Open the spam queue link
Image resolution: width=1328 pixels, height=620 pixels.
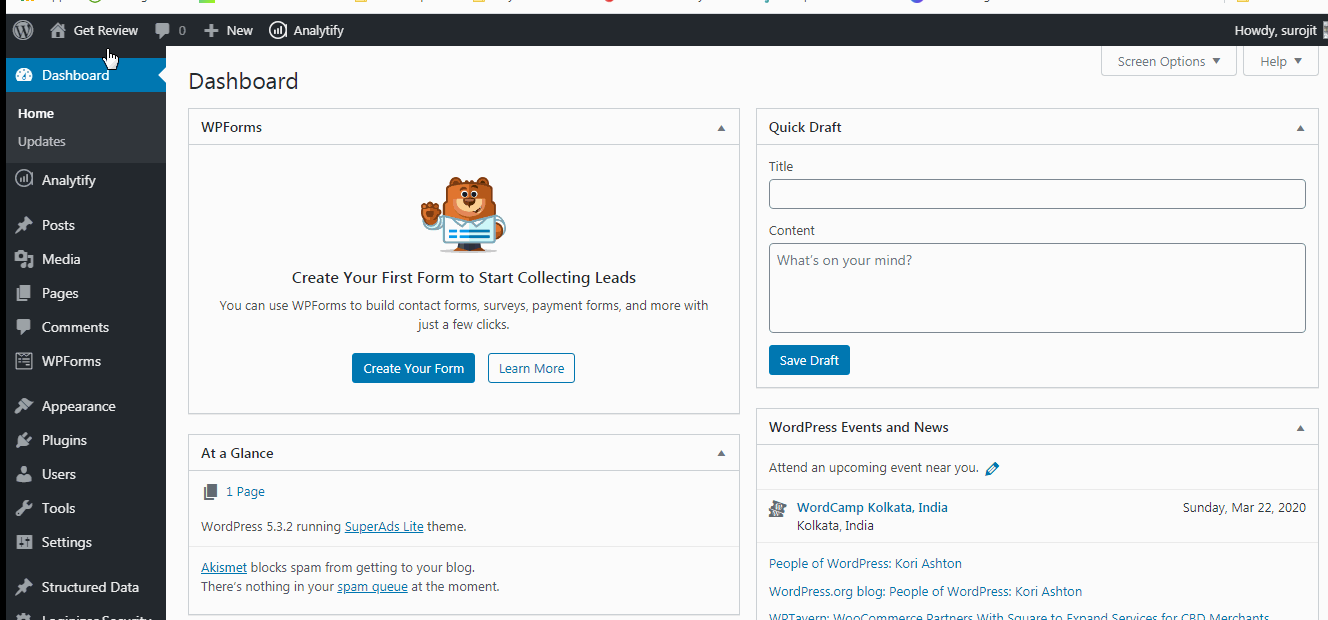tap(372, 587)
